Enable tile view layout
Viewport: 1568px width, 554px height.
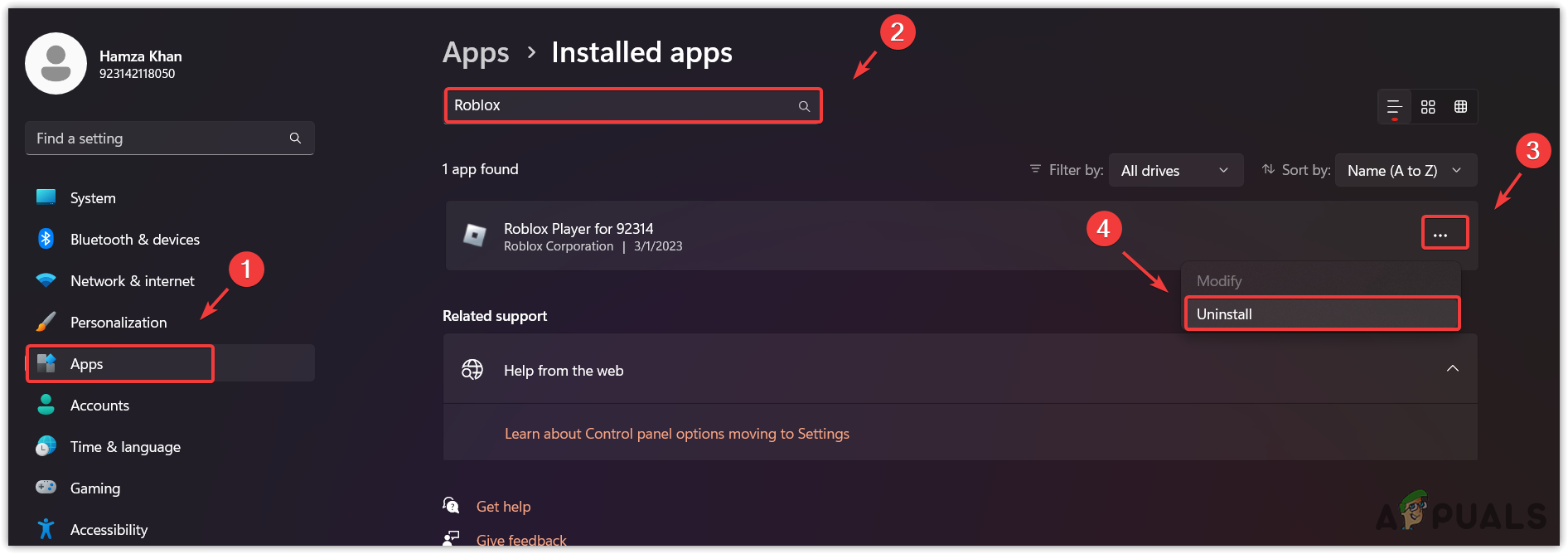tap(1461, 106)
